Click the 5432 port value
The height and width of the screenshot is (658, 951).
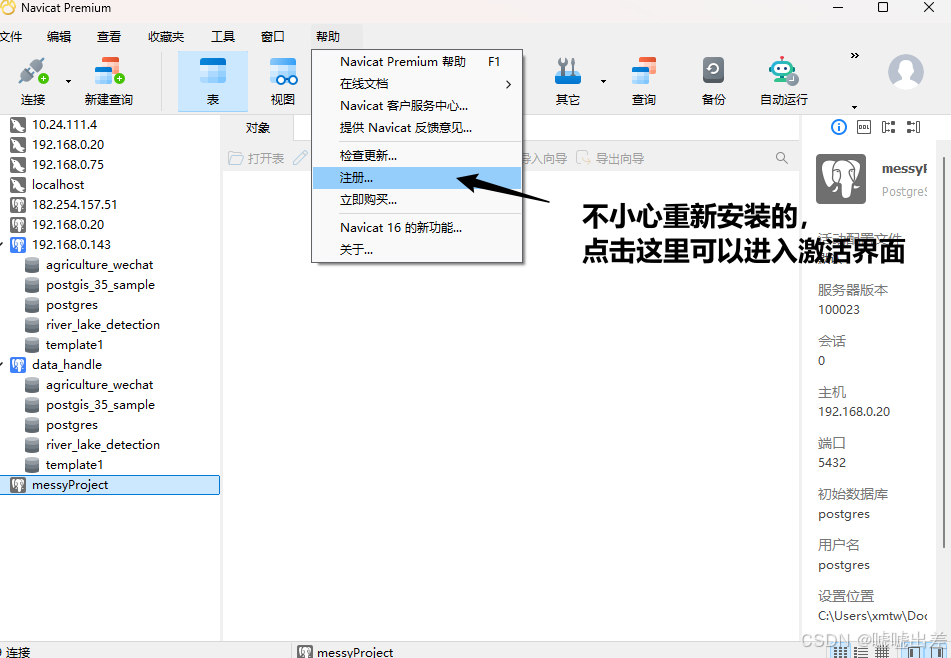pos(832,463)
